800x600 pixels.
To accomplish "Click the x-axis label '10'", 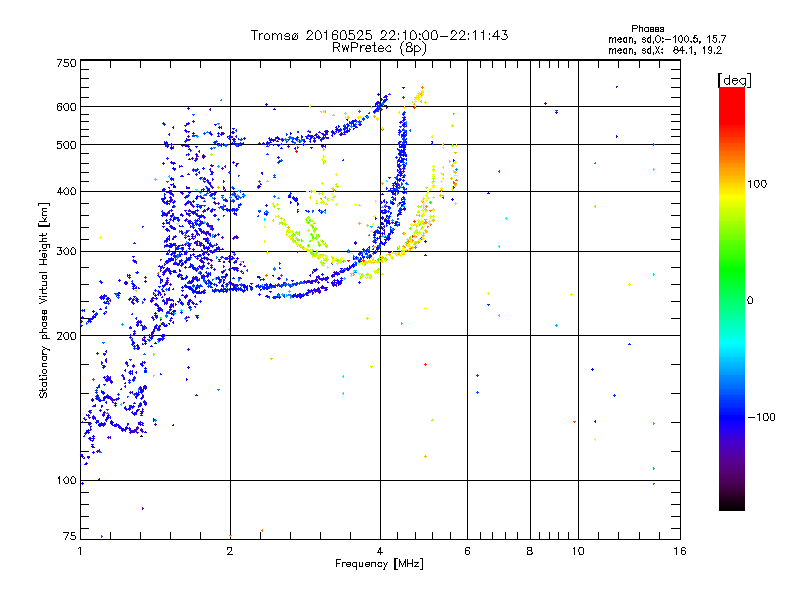I will pos(578,551).
